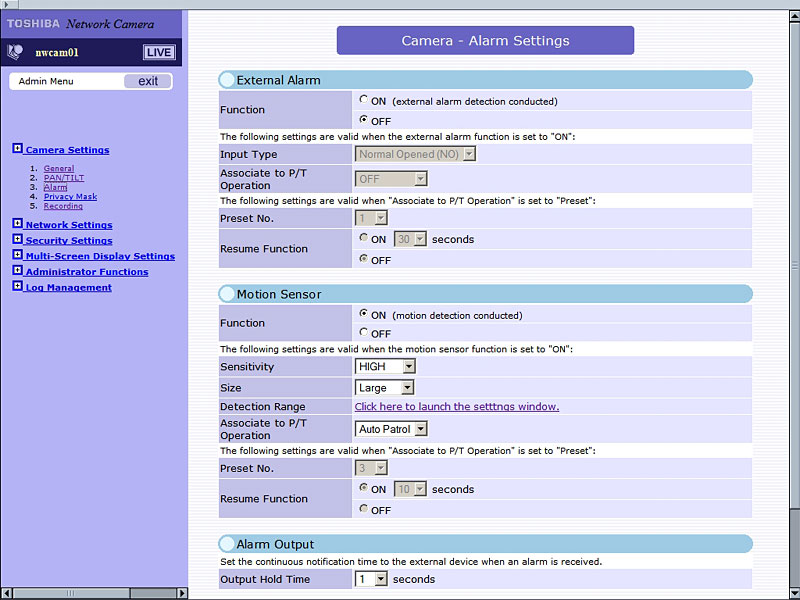The image size is (800, 600).
Task: Click the exit button in Admin Menu
Action: tap(148, 81)
